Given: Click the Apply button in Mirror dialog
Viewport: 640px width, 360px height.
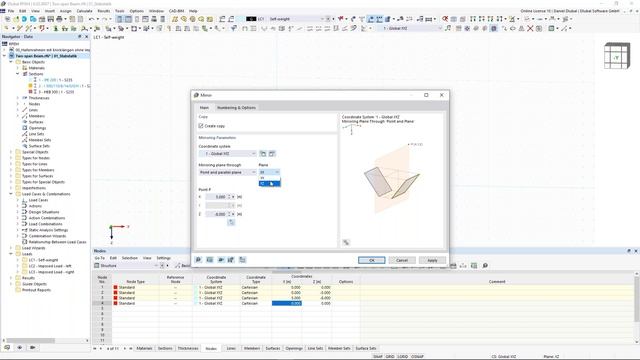Looking at the screenshot, I should pos(432,260).
